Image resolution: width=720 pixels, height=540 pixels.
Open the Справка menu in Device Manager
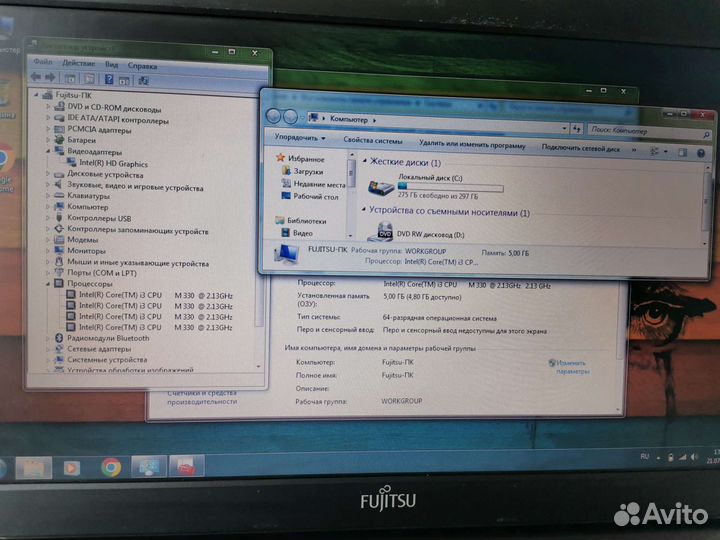point(142,66)
